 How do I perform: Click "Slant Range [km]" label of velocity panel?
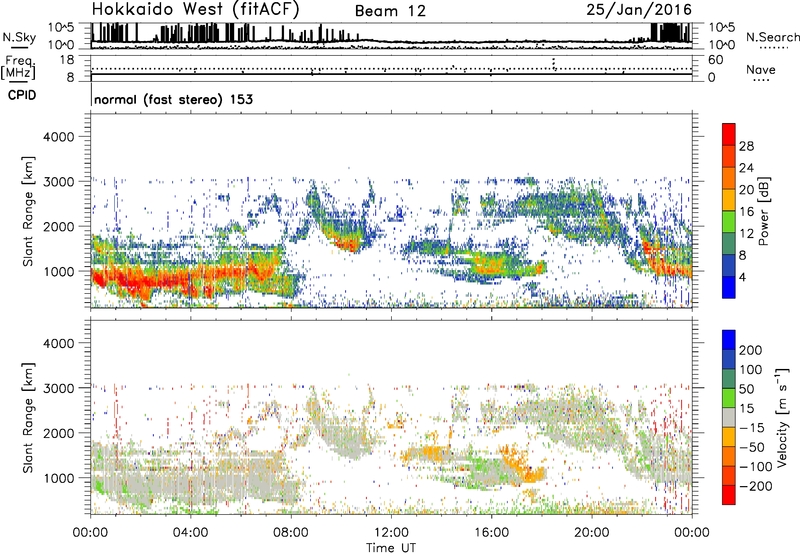pyautogui.click(x=28, y=418)
